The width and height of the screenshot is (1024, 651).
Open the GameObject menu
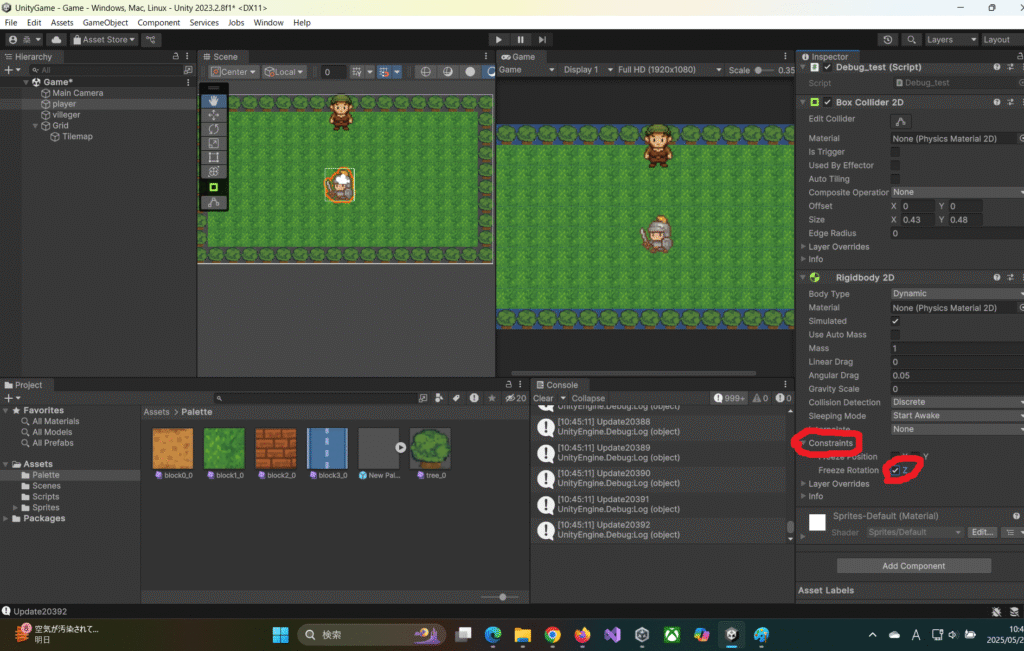[x=105, y=22]
